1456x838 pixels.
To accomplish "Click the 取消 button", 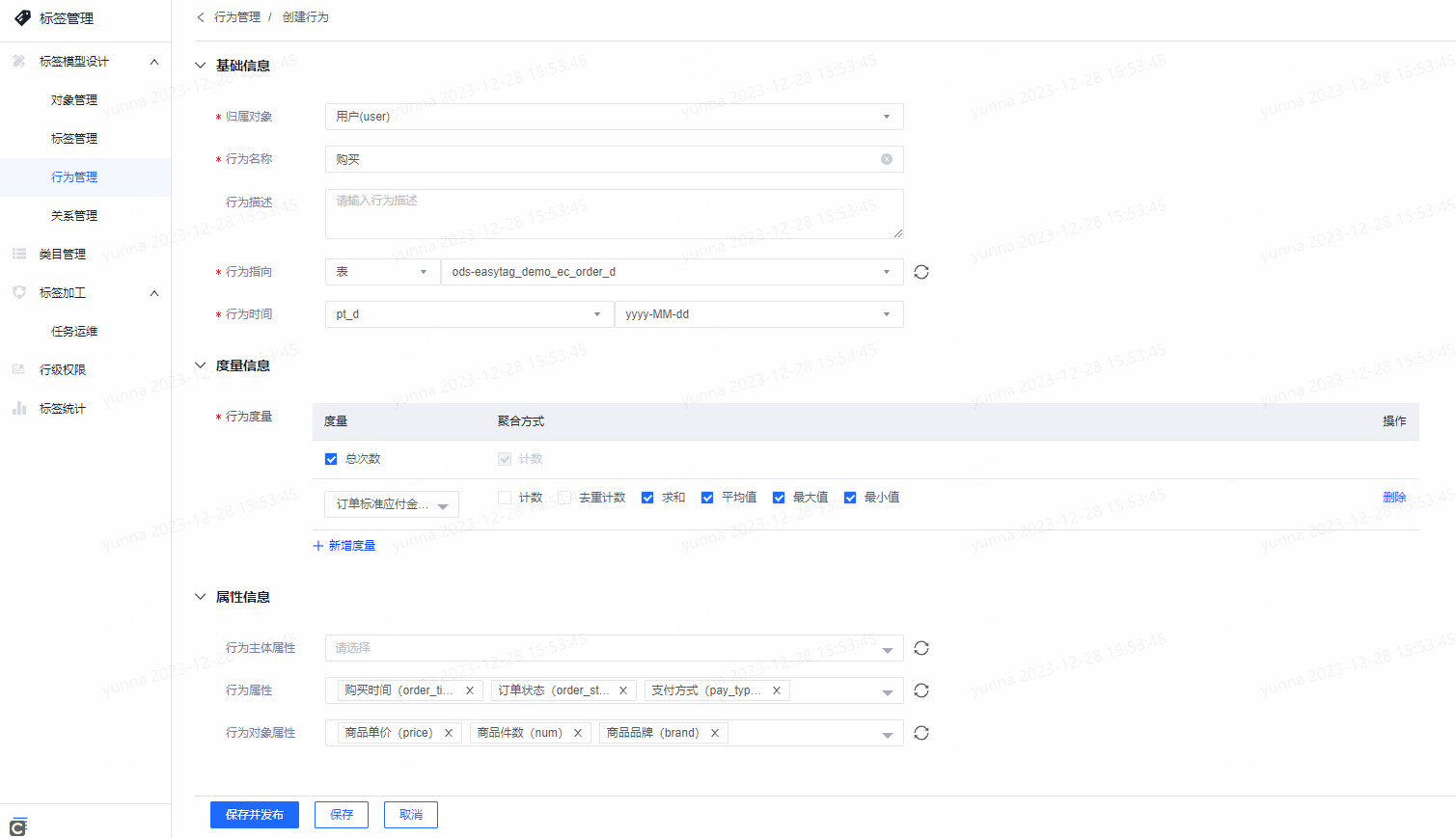I will (411, 815).
